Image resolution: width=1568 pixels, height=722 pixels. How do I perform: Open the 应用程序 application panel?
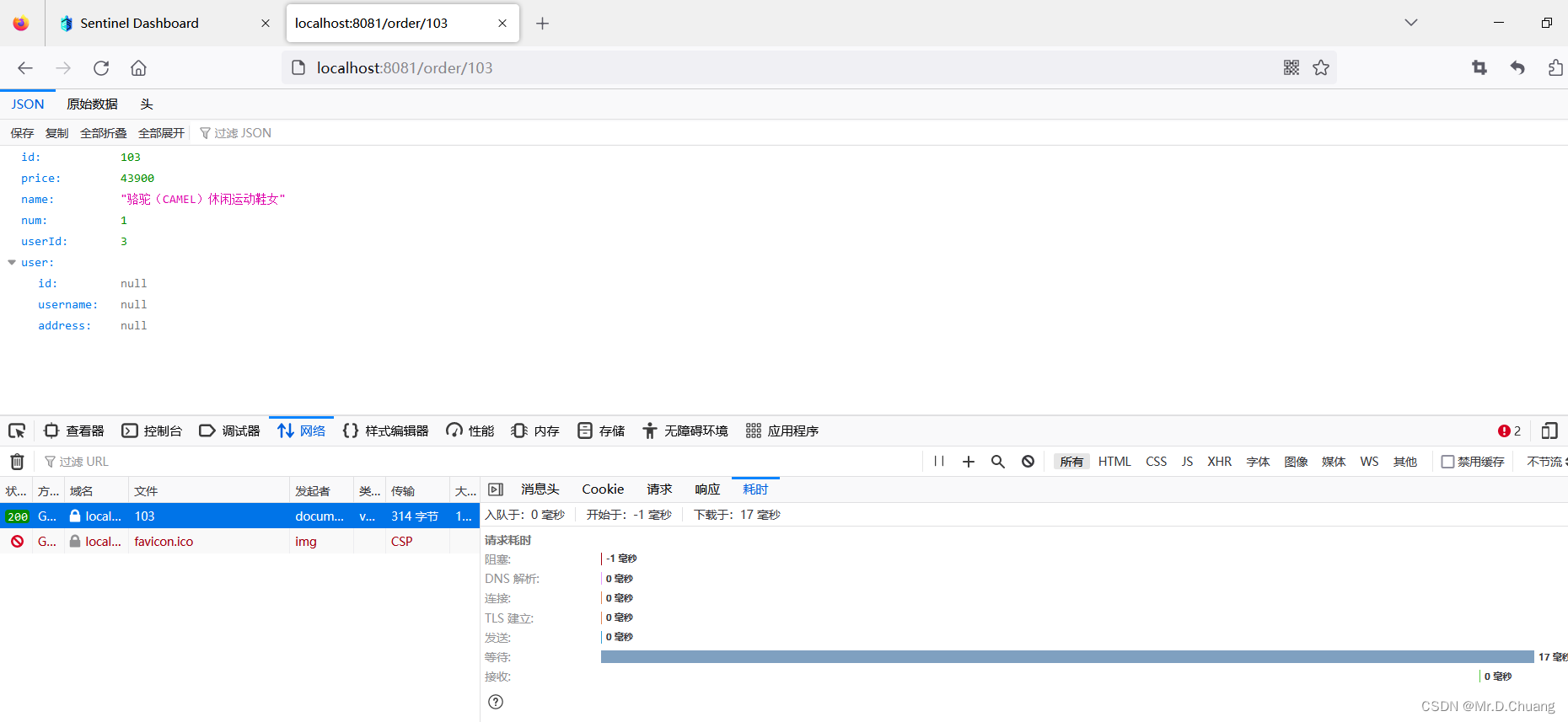[x=782, y=431]
